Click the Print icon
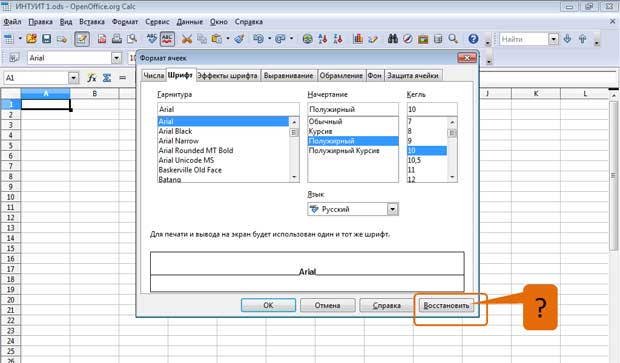Screen dimensions: 620x363 [x=117, y=39]
